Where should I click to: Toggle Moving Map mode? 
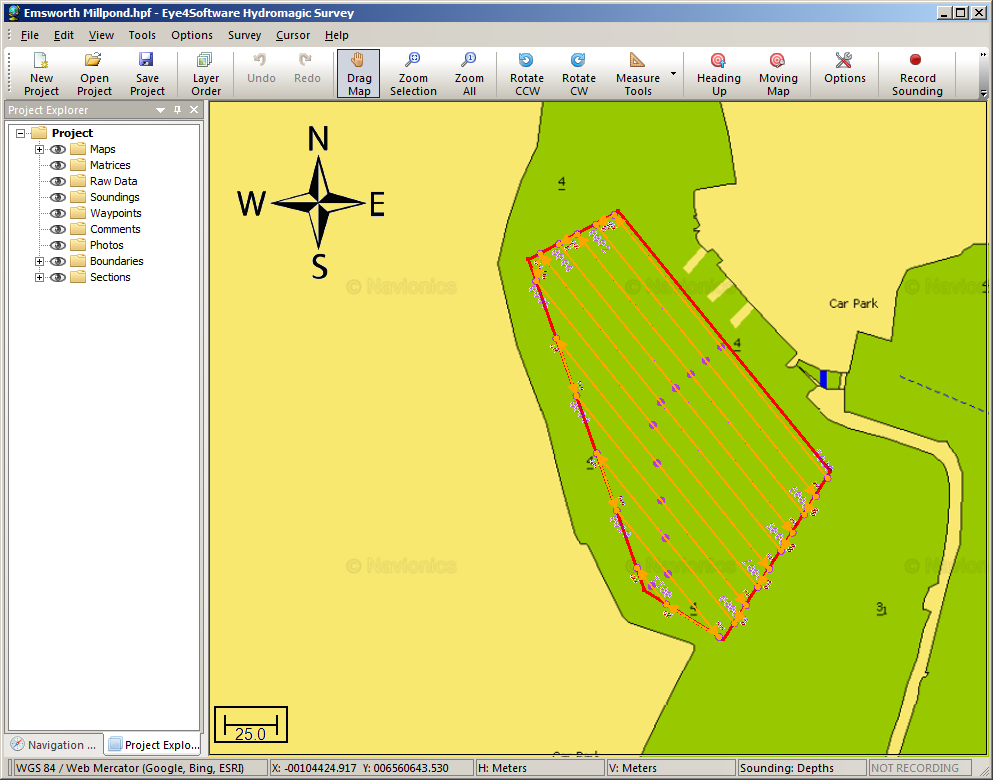pos(777,72)
